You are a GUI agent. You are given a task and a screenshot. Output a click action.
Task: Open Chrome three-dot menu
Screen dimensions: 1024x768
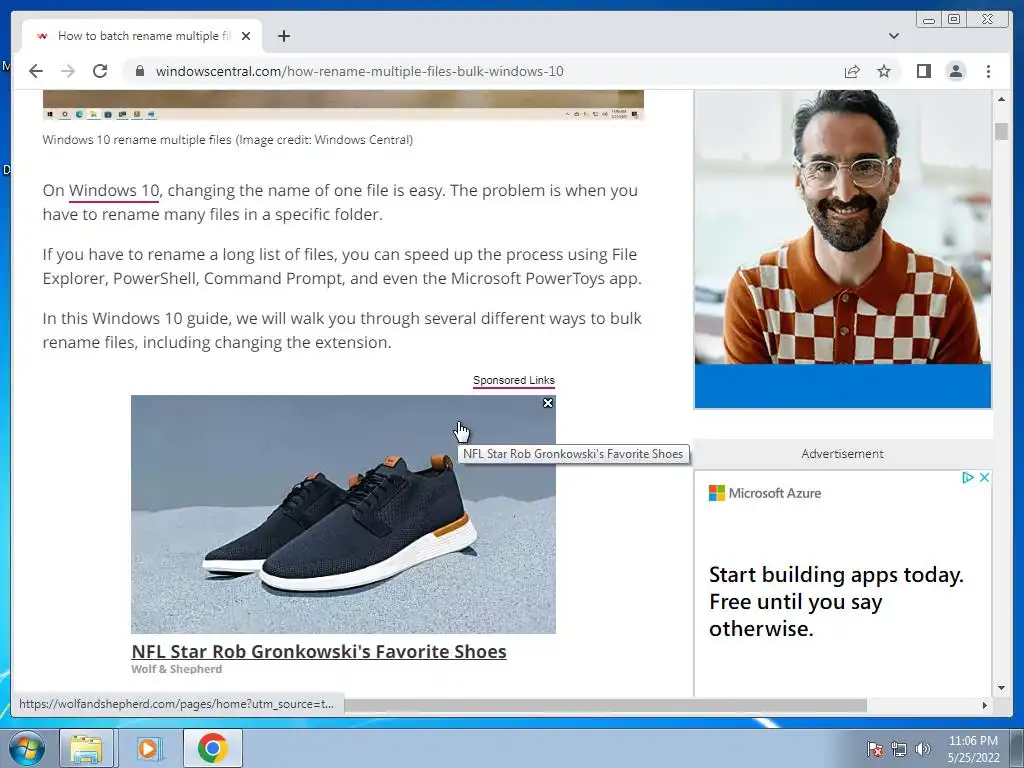pyautogui.click(x=988, y=71)
